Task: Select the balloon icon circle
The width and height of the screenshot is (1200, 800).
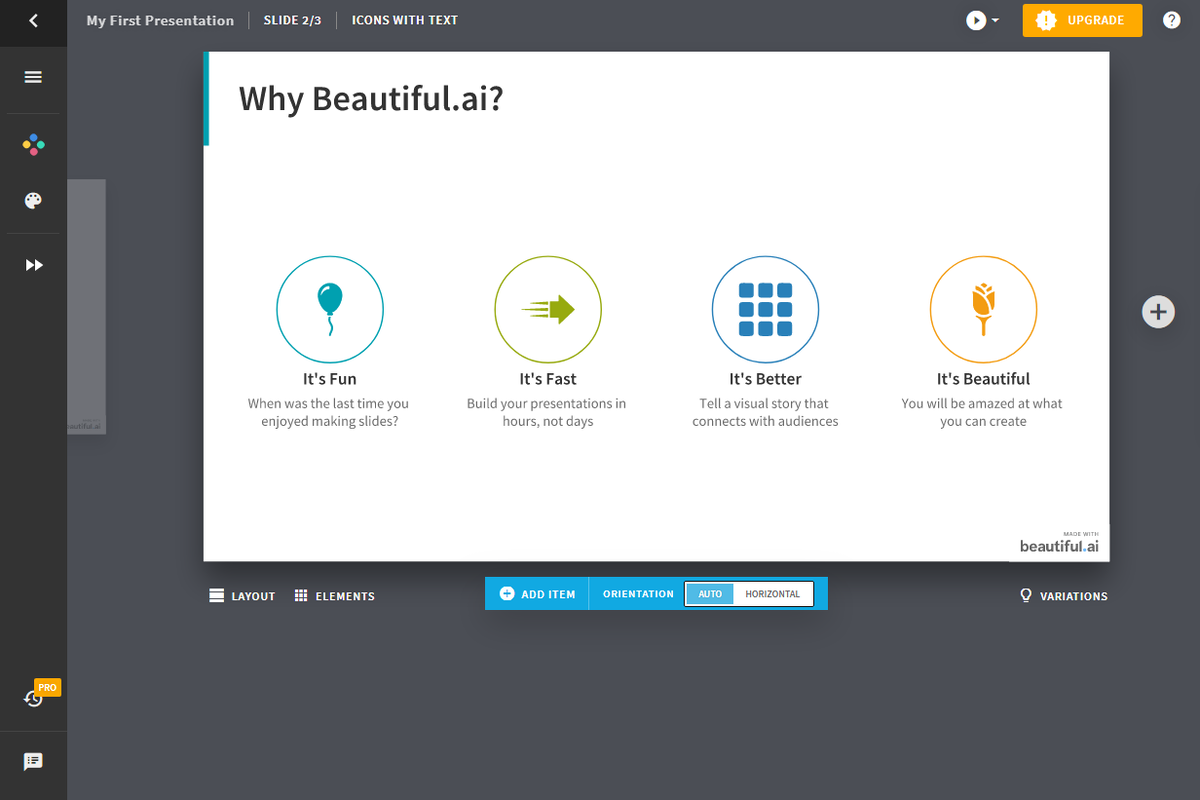Action: pos(330,309)
